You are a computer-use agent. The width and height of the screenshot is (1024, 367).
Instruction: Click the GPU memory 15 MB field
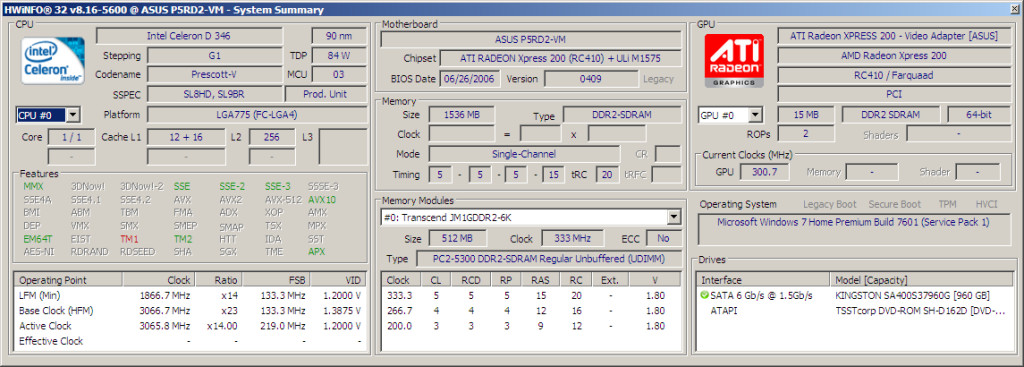point(807,115)
